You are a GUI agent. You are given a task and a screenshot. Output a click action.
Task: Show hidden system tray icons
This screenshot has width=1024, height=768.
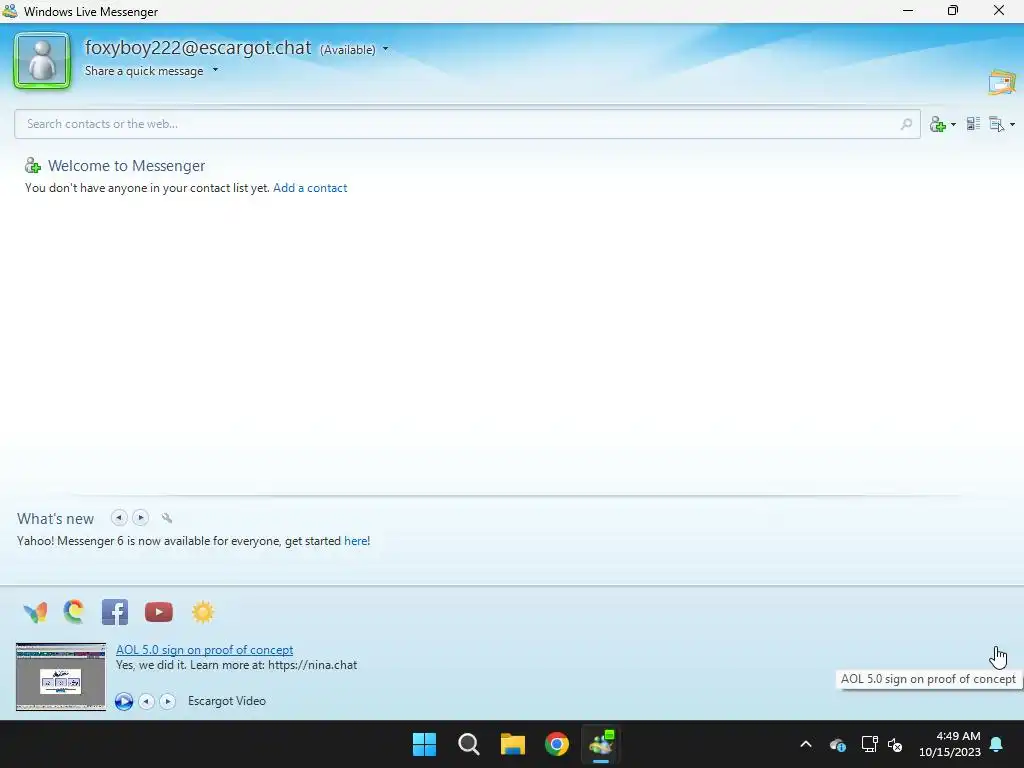[806, 744]
